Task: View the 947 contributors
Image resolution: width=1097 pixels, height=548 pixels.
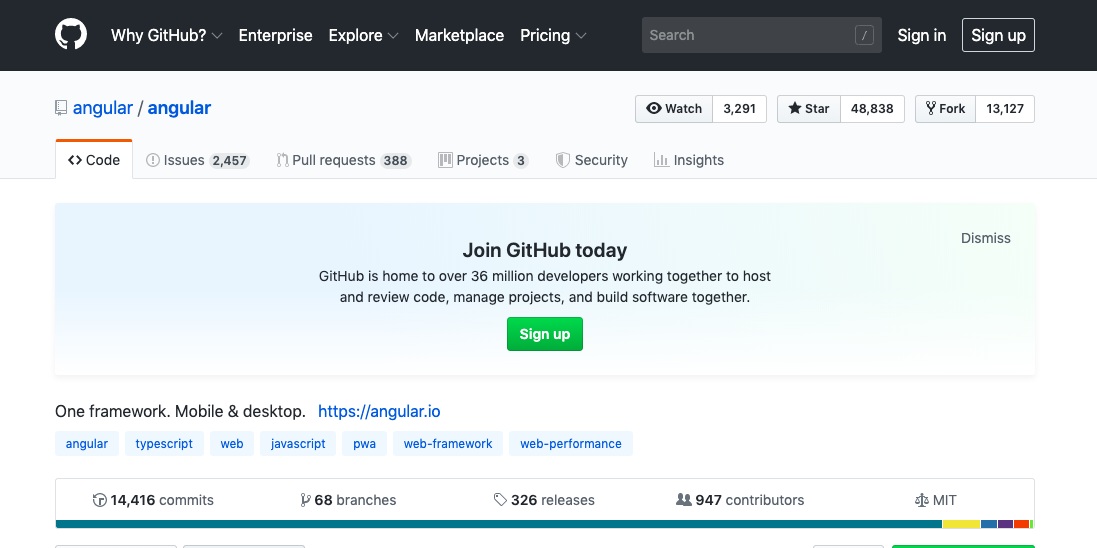Action: click(740, 500)
